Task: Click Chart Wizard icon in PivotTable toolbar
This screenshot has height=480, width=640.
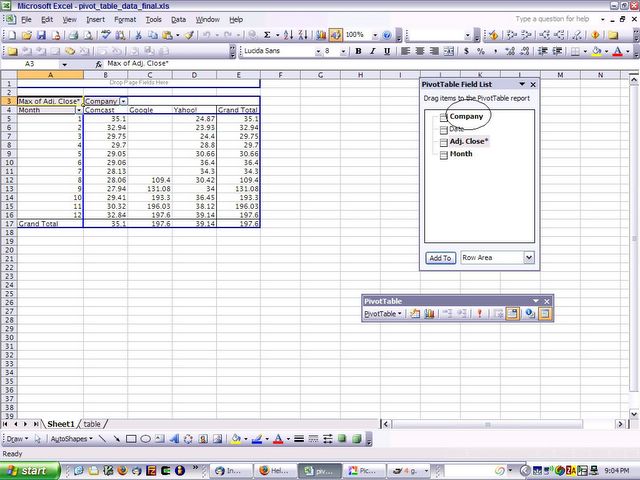Action: pyautogui.click(x=429, y=313)
